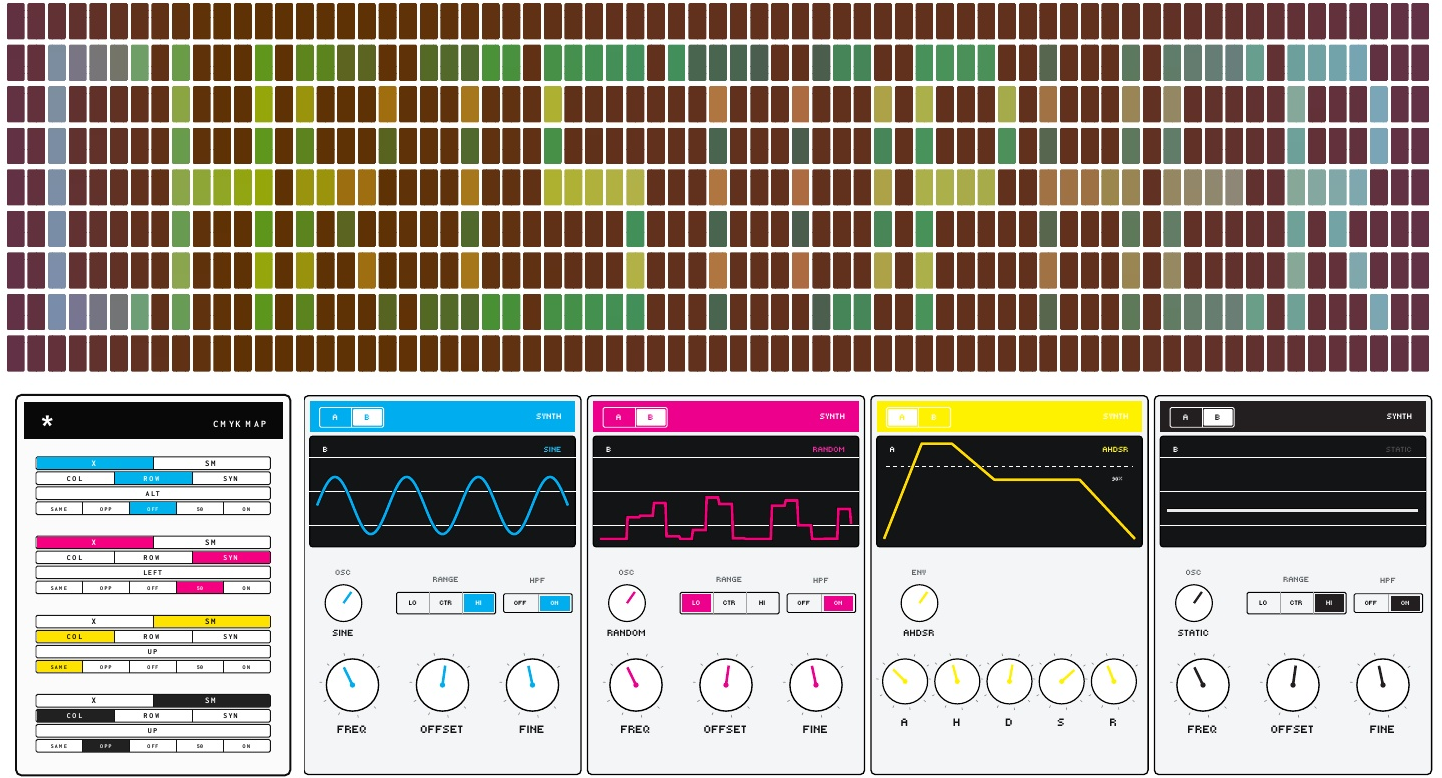Click the magenta random waveform display

pos(725,491)
